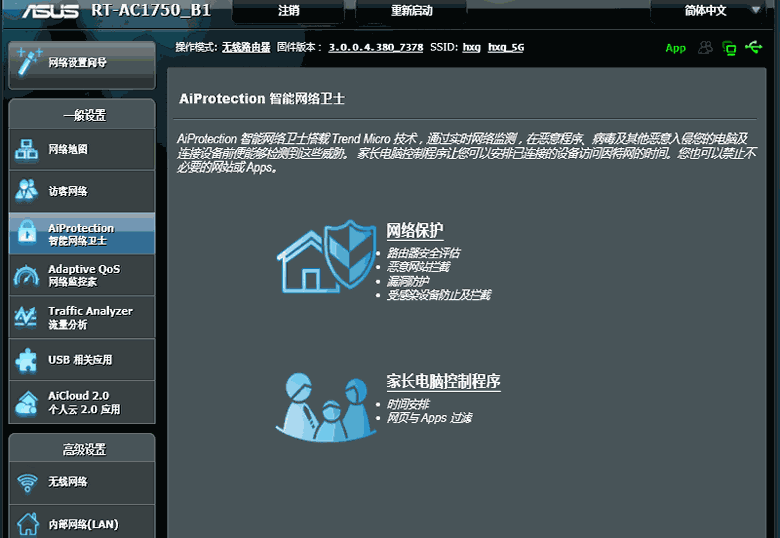Click the family Parental Controls graphic

326,407
